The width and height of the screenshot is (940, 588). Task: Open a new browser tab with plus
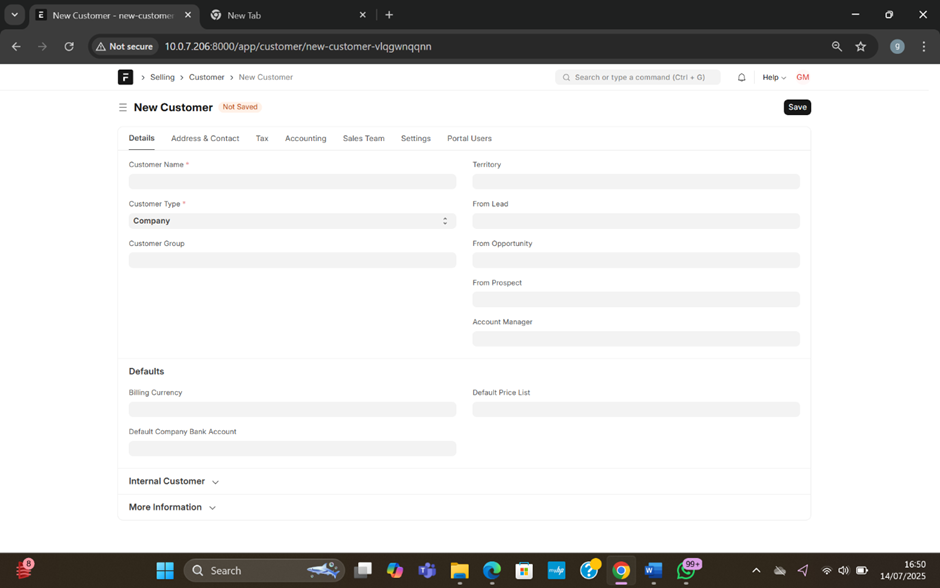(389, 15)
